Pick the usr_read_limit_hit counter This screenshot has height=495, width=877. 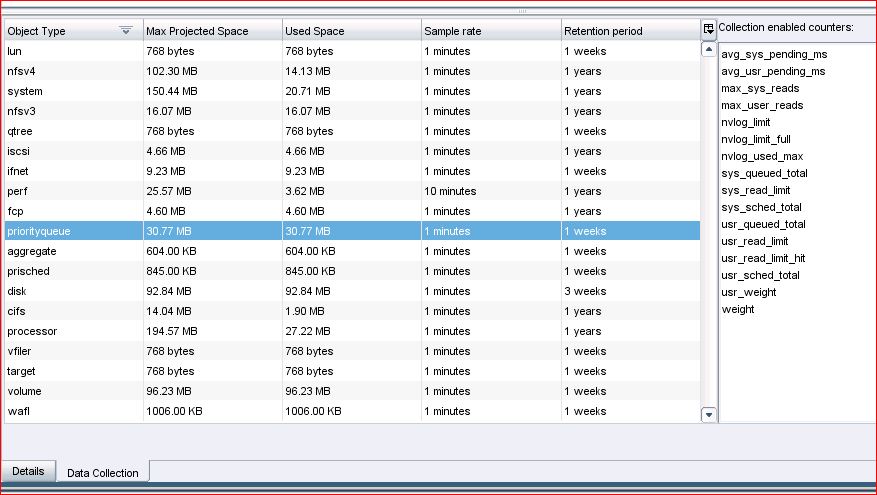[762, 258]
